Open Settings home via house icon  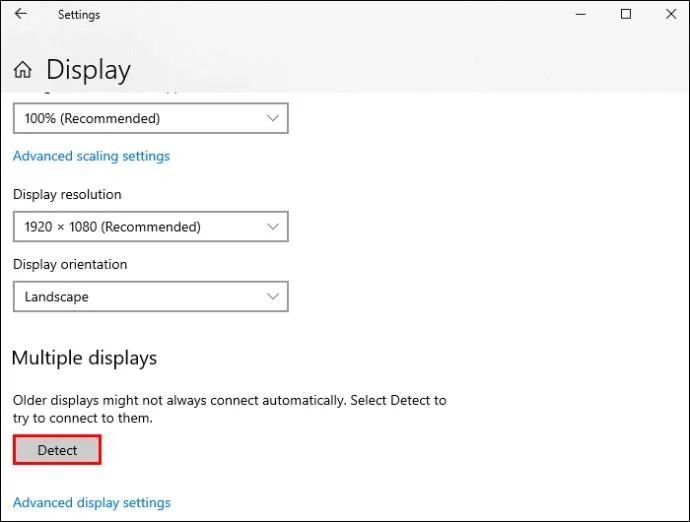pyautogui.click(x=22, y=70)
